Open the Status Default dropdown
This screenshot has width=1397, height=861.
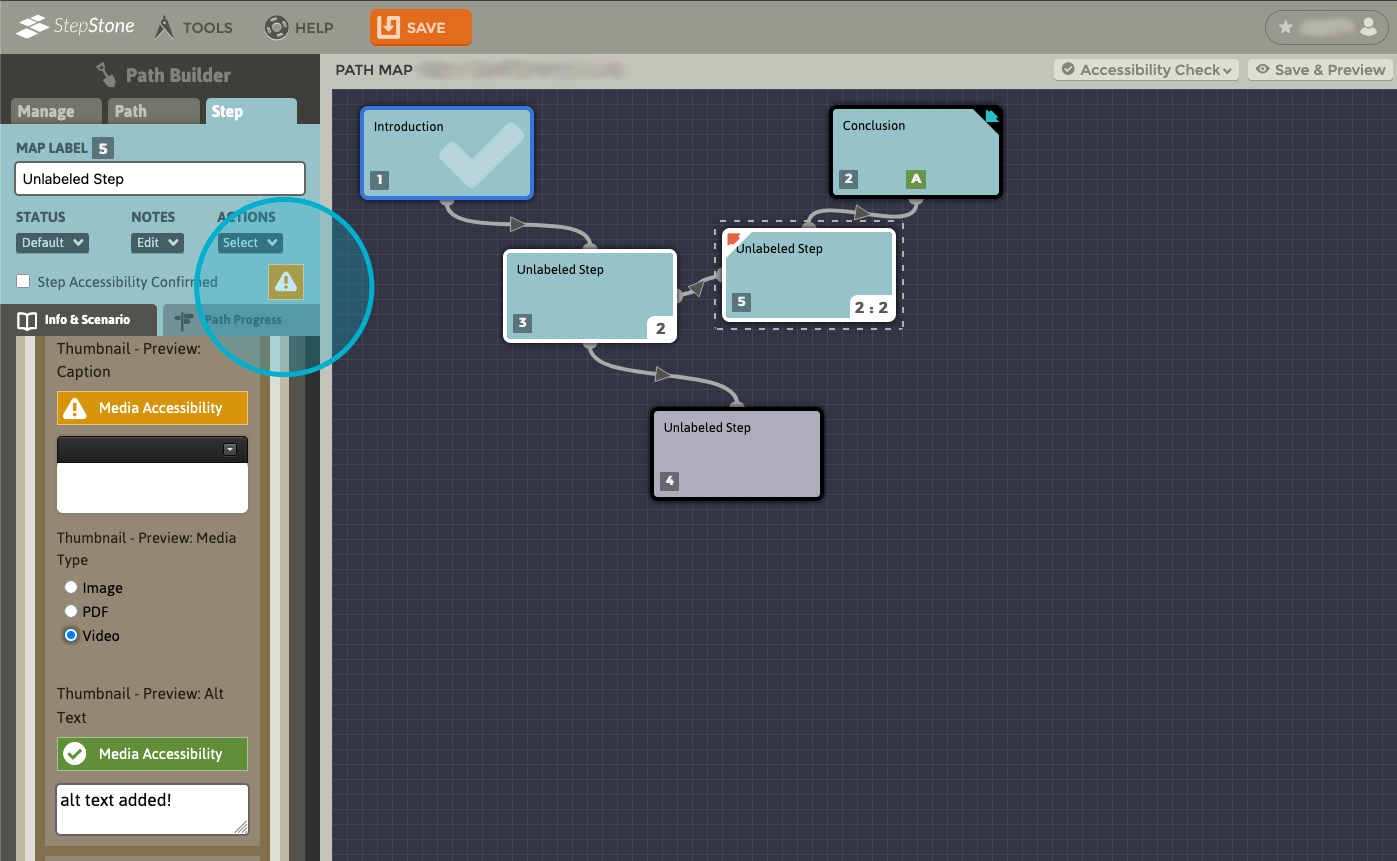52,243
